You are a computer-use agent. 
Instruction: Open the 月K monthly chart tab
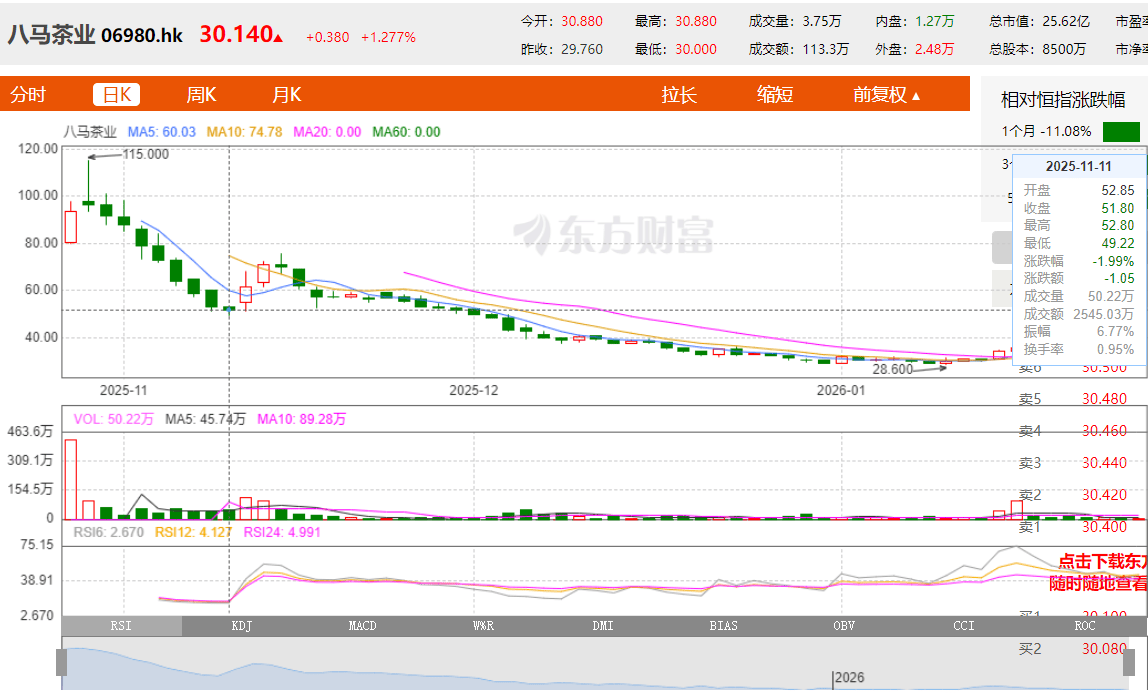[x=286, y=94]
